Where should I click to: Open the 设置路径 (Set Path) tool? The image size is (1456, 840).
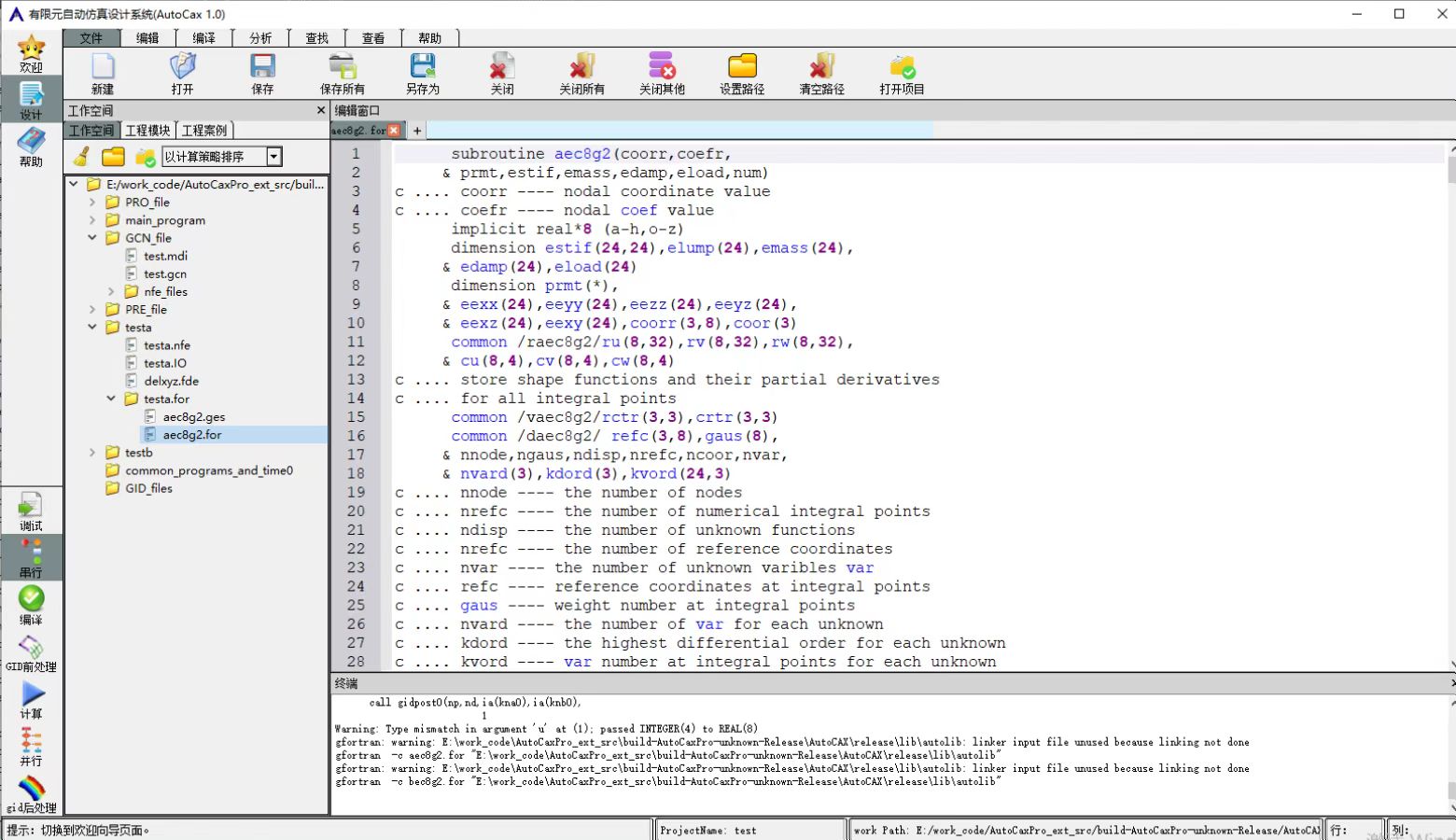click(742, 67)
